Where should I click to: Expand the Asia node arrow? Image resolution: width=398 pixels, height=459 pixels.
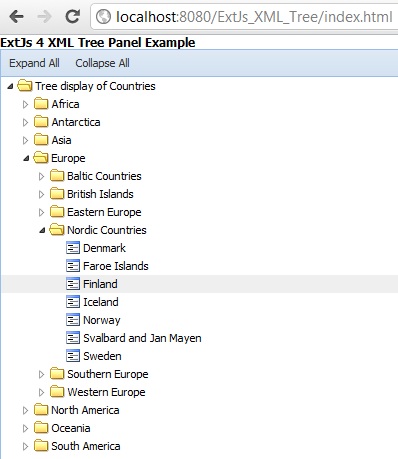tap(25, 140)
